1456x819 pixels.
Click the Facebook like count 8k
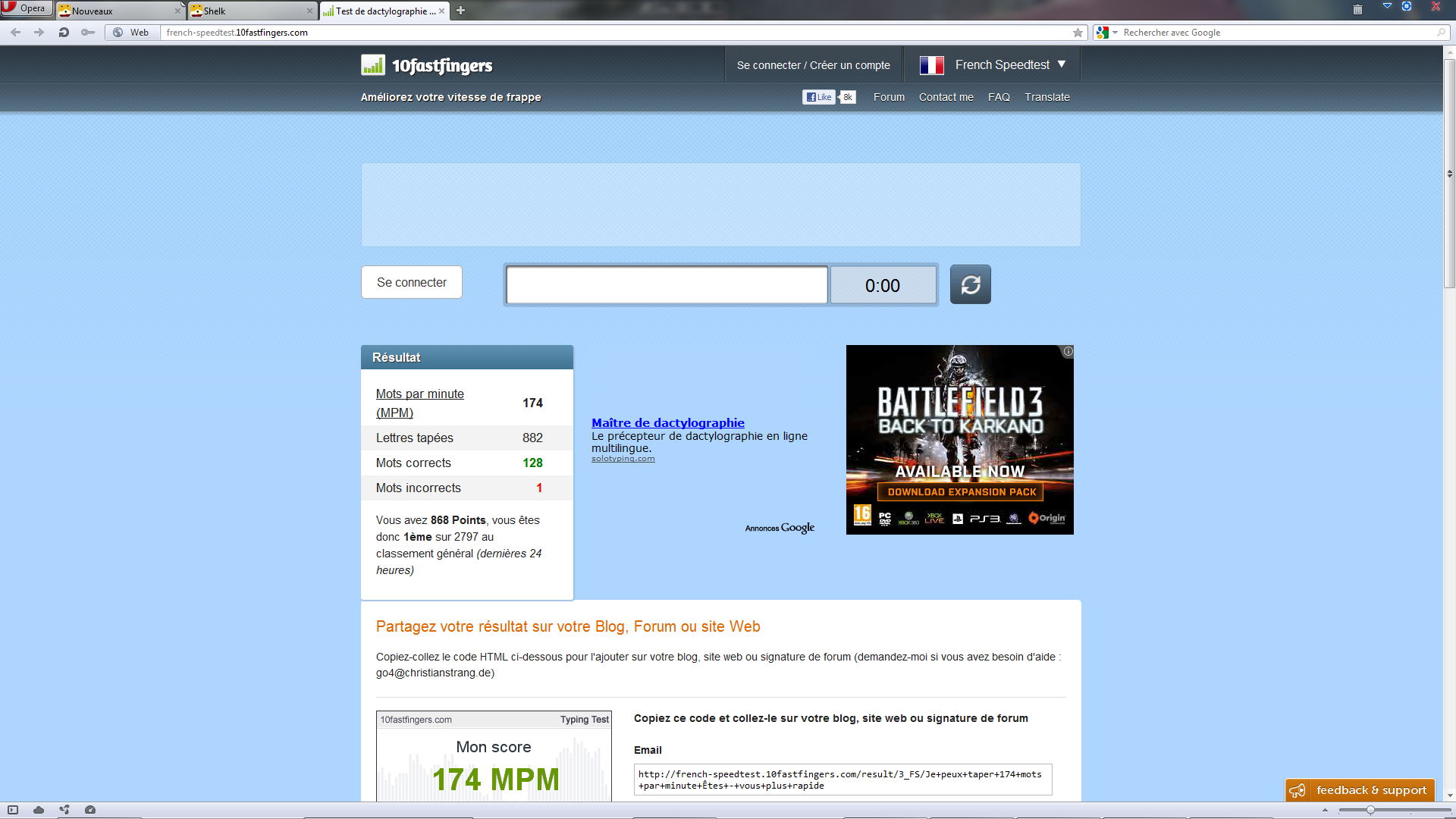(847, 97)
